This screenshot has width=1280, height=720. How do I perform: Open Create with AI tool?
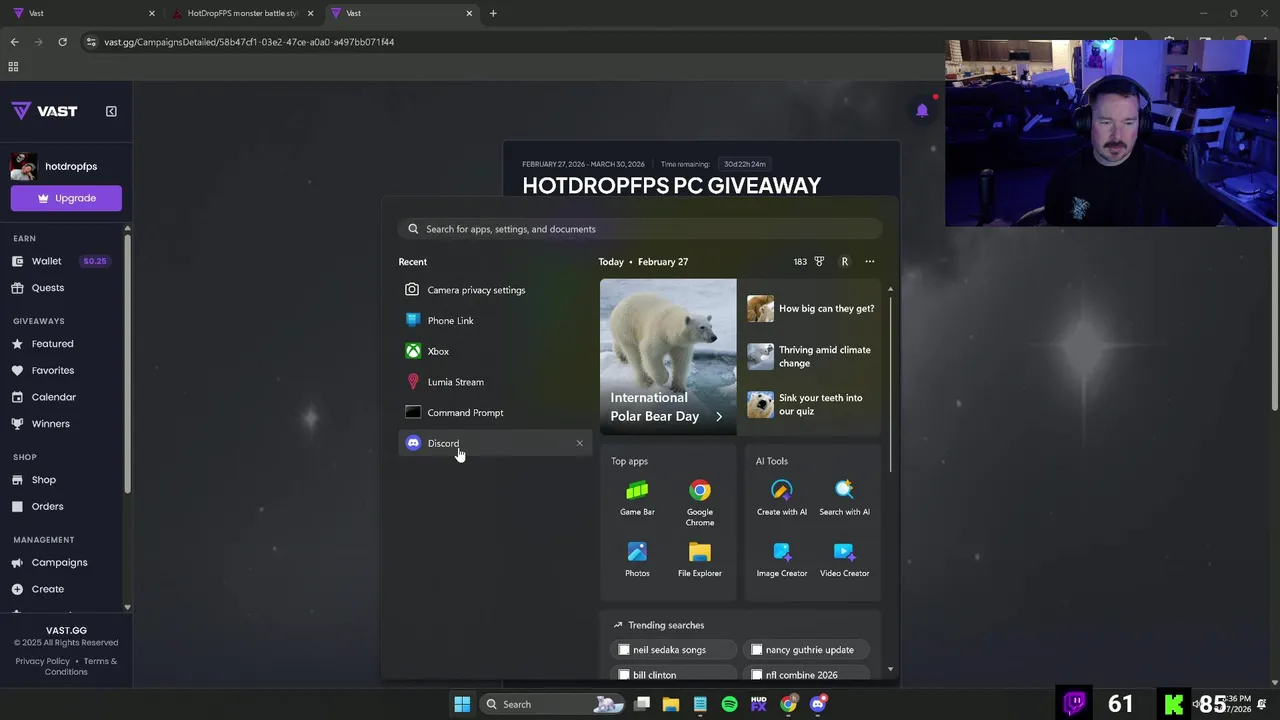coord(782,498)
